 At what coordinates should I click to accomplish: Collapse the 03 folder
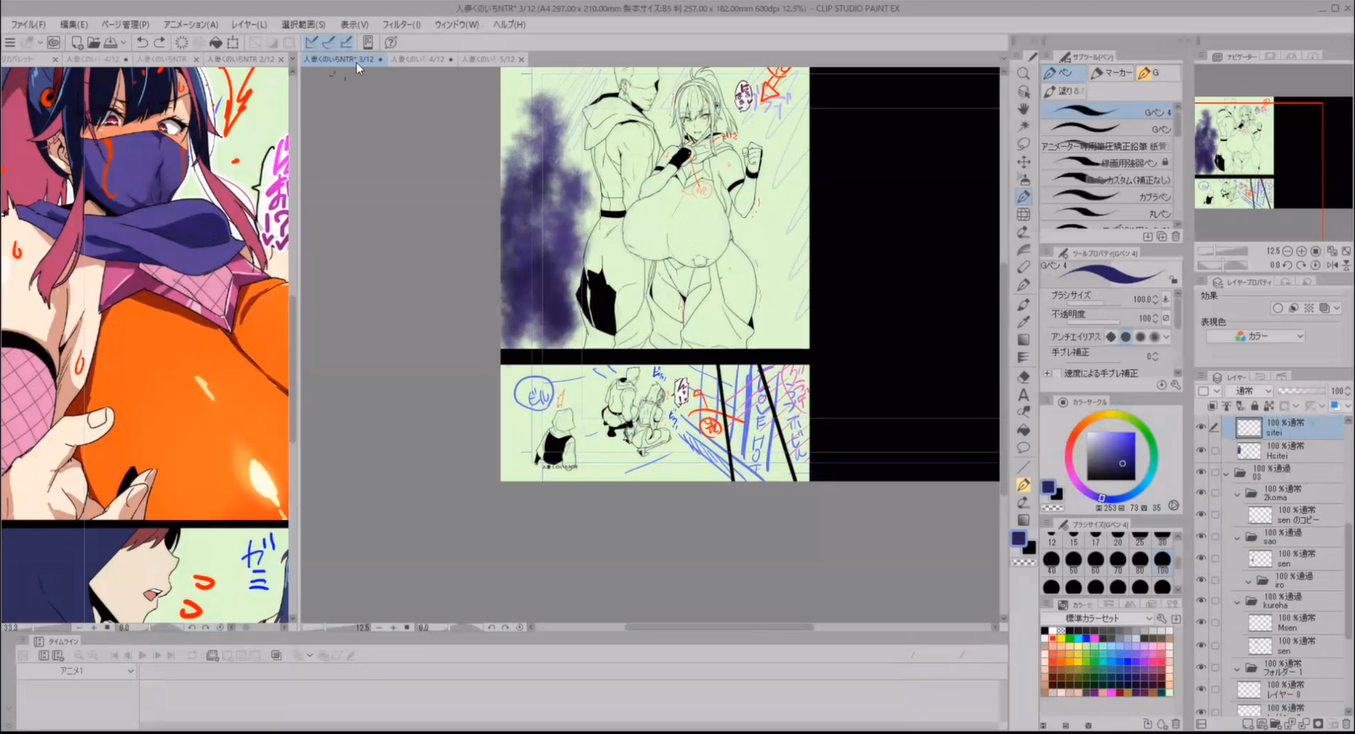(1227, 473)
